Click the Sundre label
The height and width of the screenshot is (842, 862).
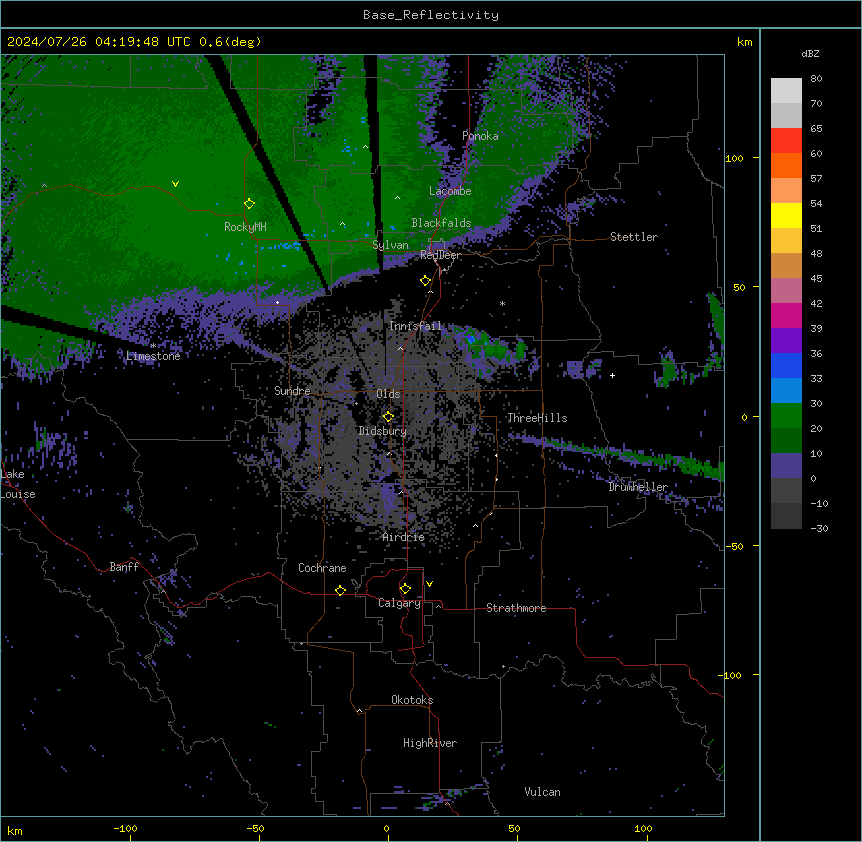[x=292, y=391]
